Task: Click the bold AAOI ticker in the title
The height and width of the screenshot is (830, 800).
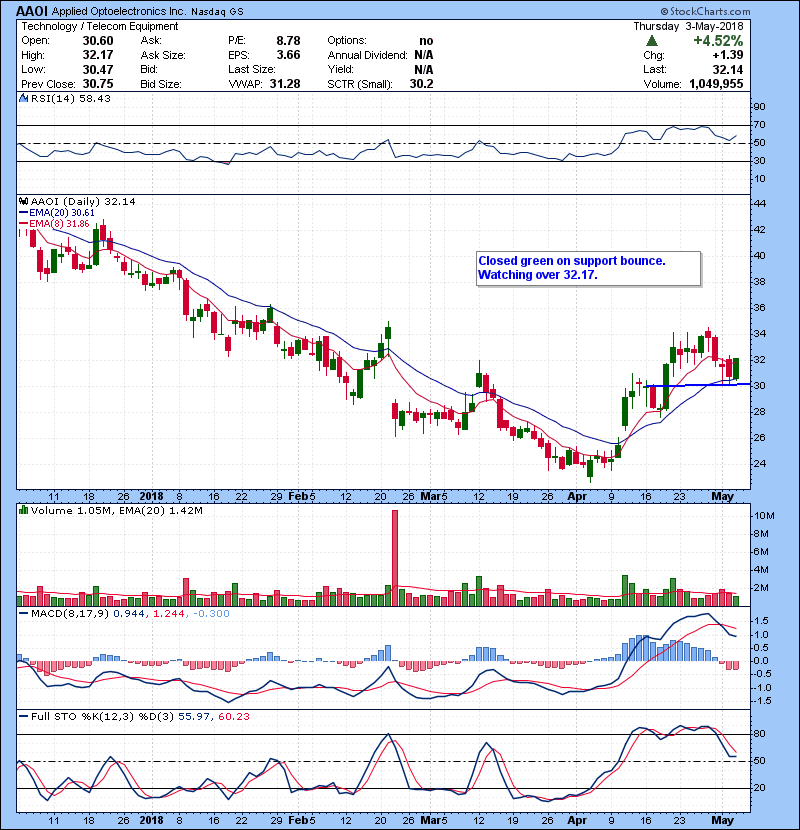Action: 32,11
